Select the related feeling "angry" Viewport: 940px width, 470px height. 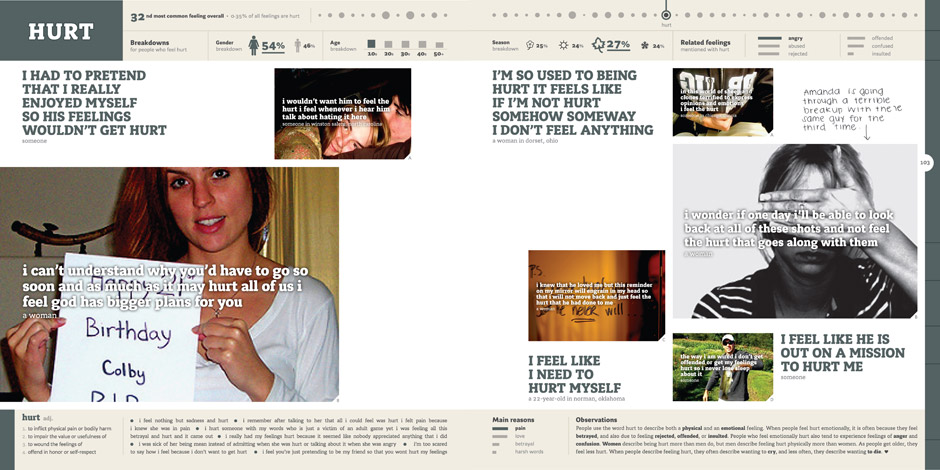click(796, 38)
